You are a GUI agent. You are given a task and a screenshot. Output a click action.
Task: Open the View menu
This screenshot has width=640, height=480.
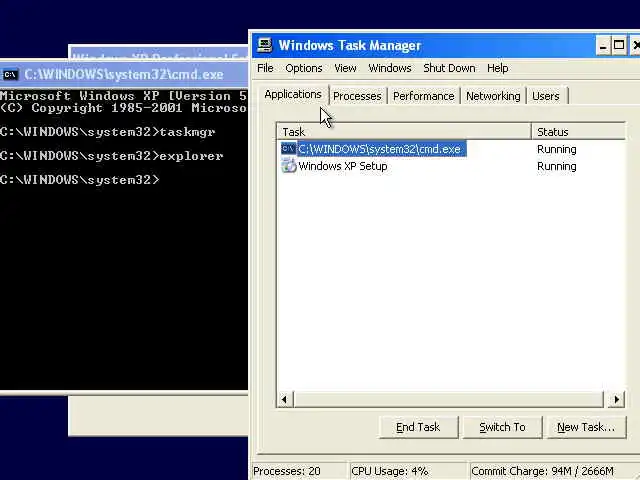pos(345,68)
